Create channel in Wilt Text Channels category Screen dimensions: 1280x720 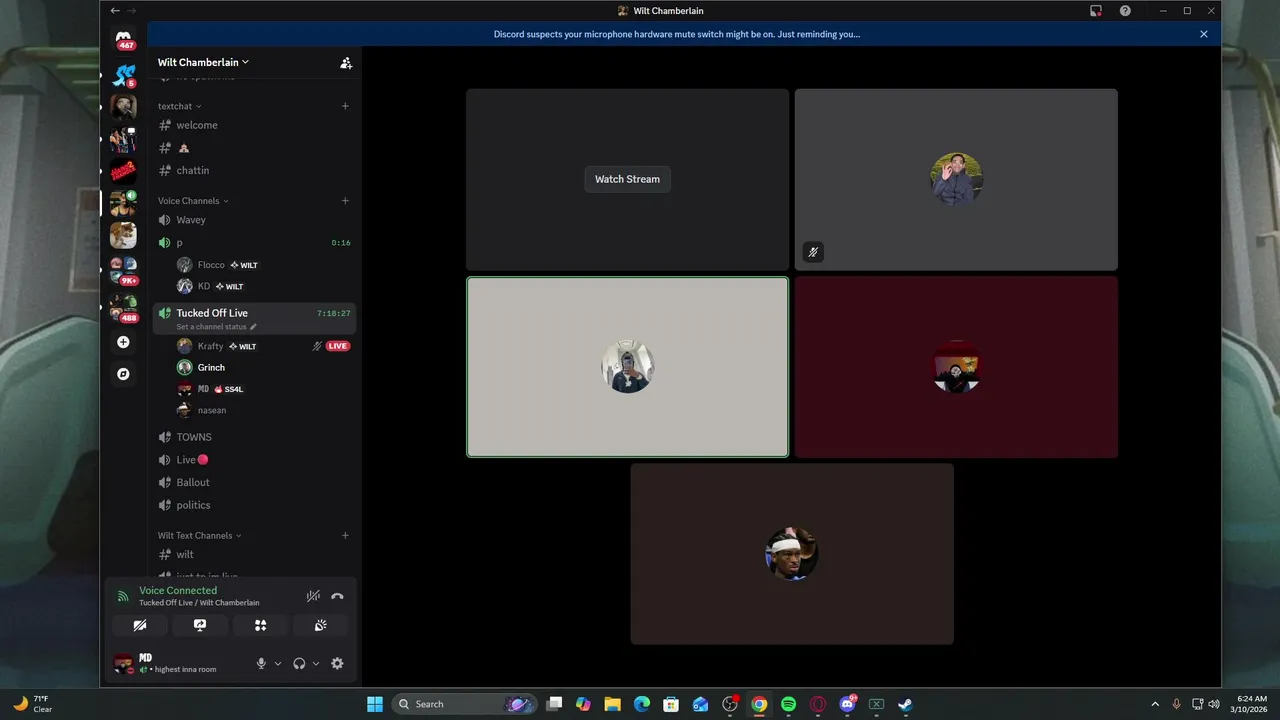pos(346,536)
